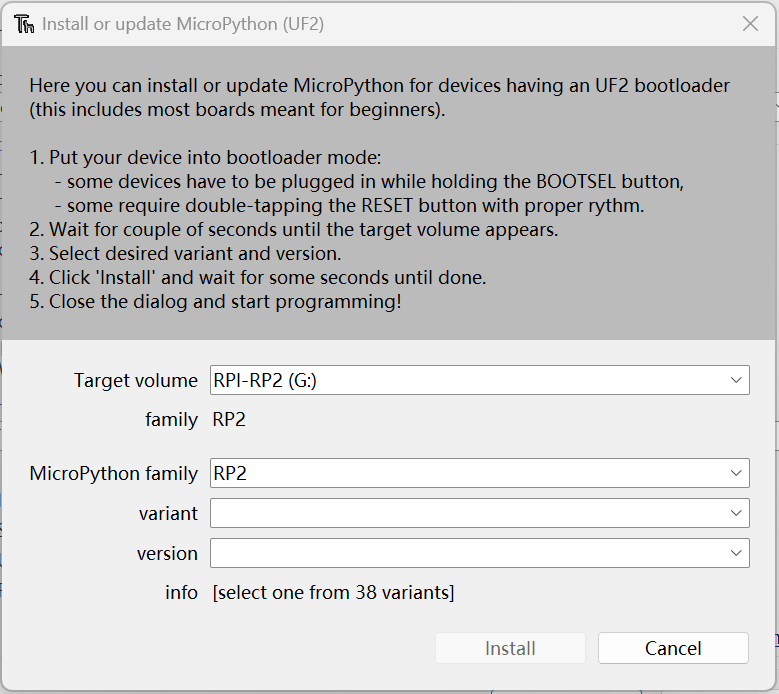779x694 pixels.
Task: Open the empty version combo box
Action: tap(479, 553)
